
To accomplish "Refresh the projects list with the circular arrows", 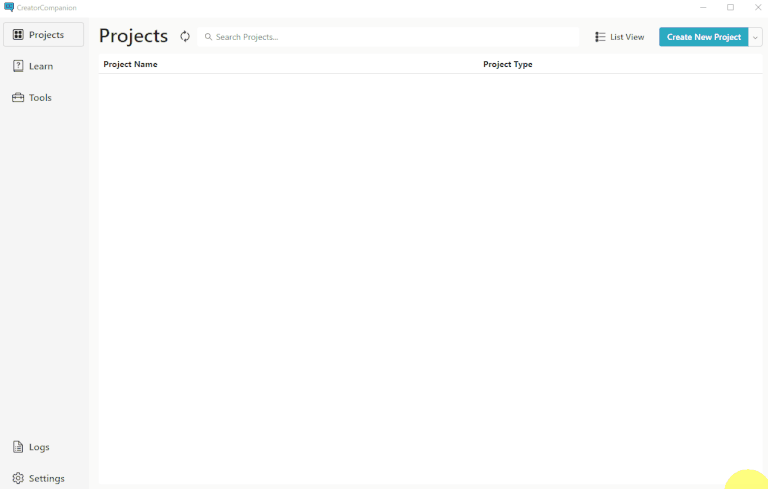I will point(185,37).
